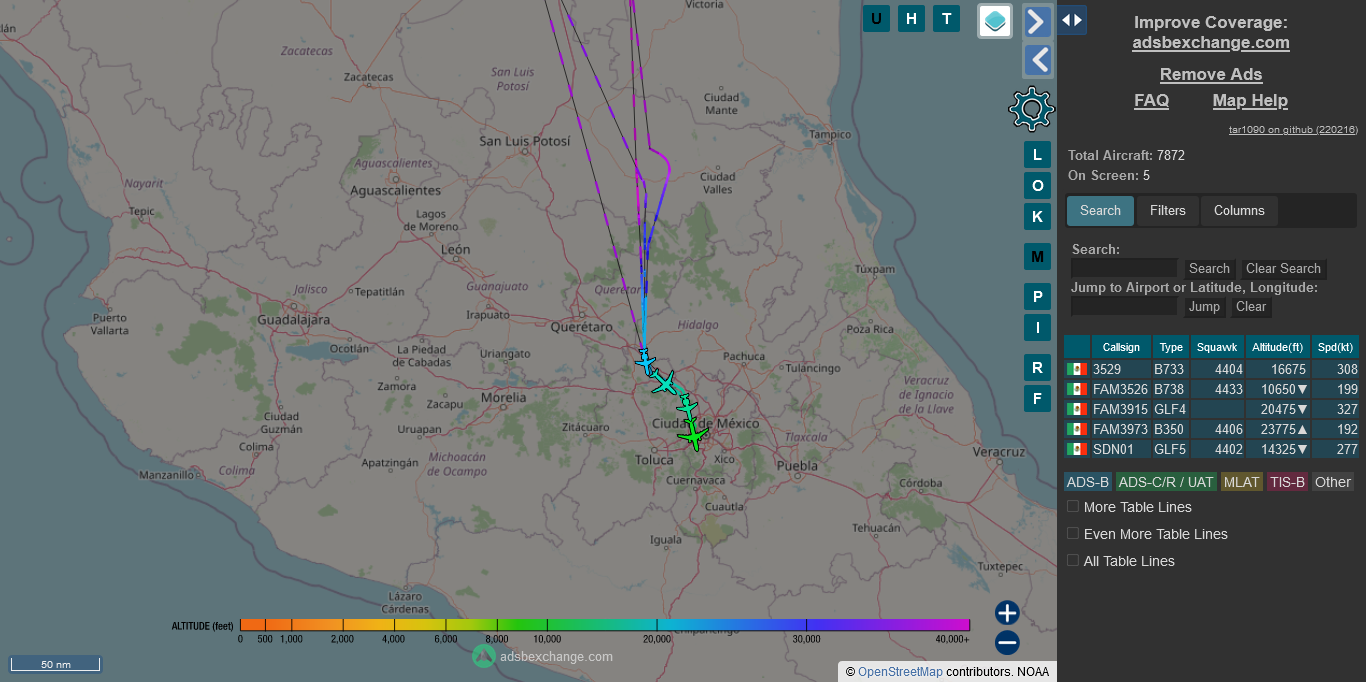Toggle the MLAT source filter
Image resolution: width=1366 pixels, height=682 pixels.
click(1242, 482)
